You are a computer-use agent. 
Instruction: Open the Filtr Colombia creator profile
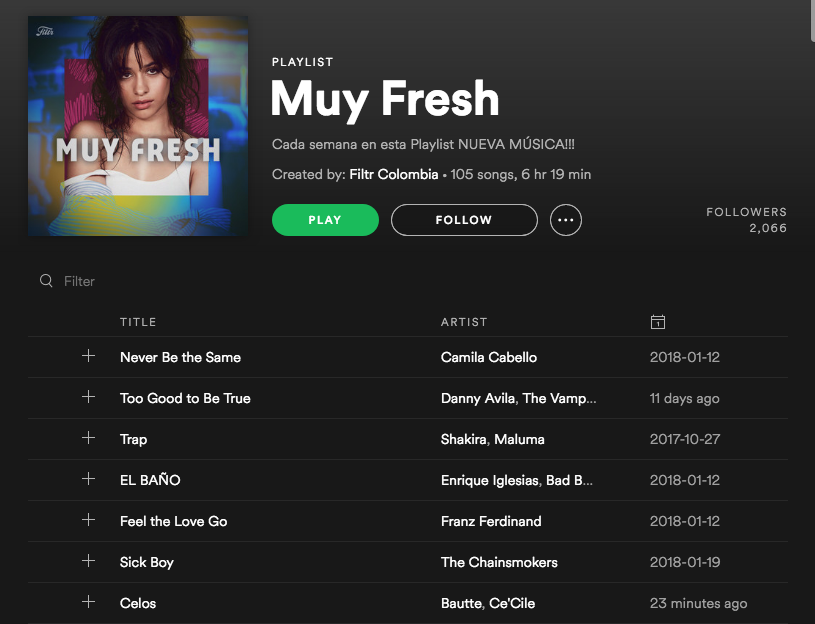point(393,174)
